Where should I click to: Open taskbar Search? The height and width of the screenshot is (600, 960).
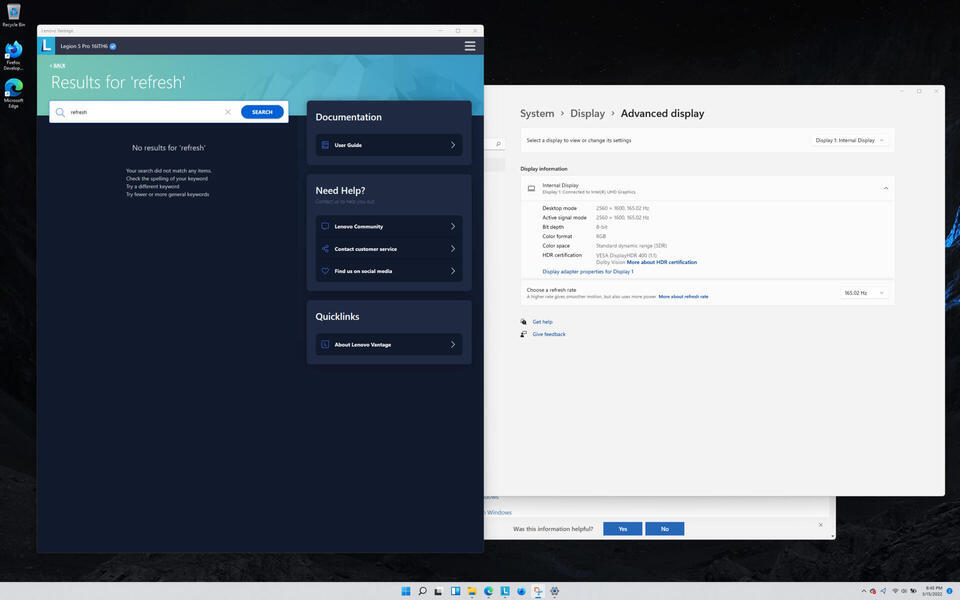click(x=422, y=591)
